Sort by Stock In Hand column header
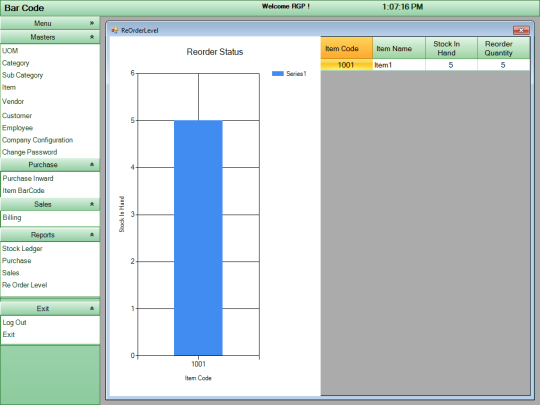Screen dimensions: 540x405 point(451,48)
